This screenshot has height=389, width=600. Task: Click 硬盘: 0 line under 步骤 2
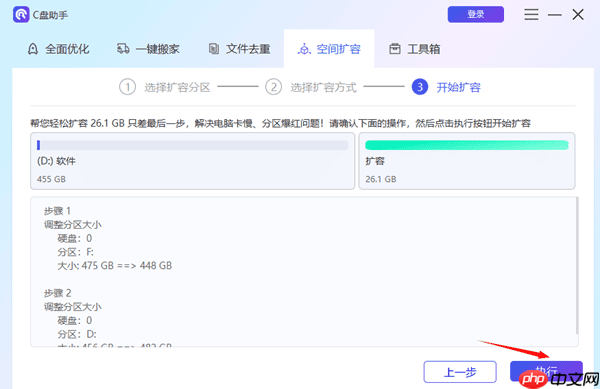pyautogui.click(x=75, y=320)
